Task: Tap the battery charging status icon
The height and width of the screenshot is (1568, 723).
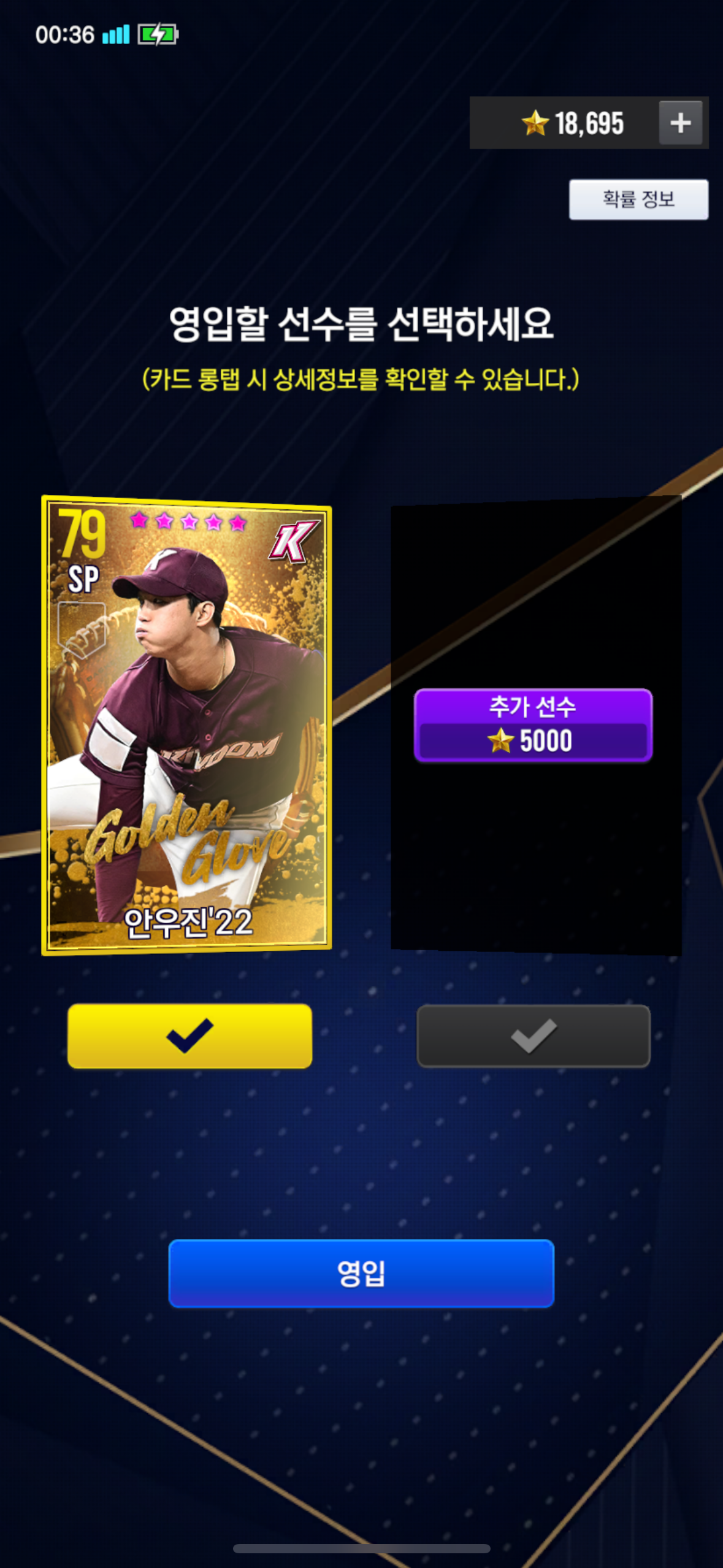Action: point(158,34)
